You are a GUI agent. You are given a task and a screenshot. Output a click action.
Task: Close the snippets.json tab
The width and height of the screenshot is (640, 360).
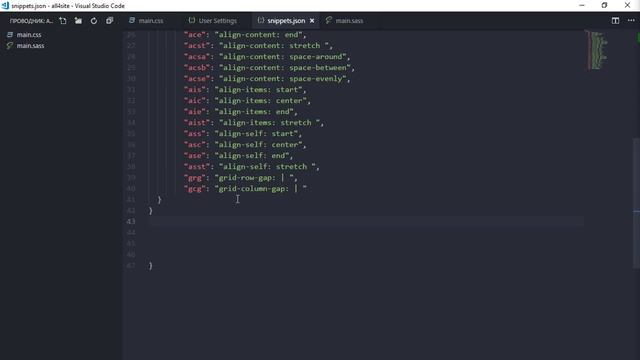[x=312, y=20]
